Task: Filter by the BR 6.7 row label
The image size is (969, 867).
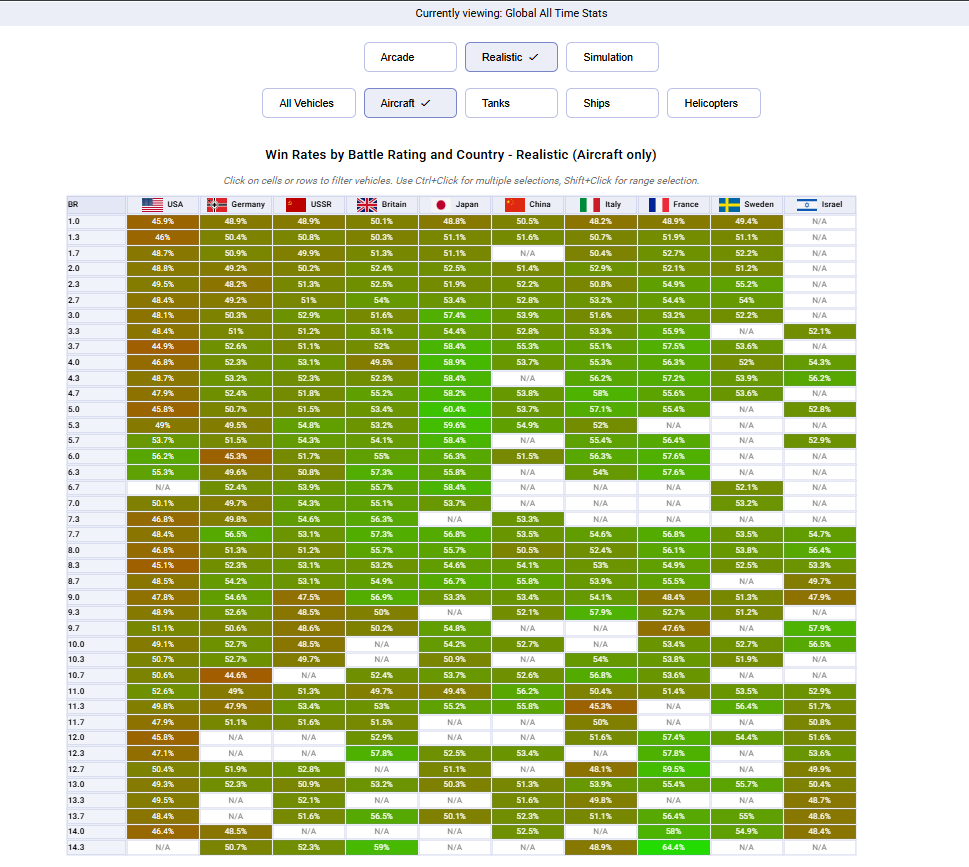Action: pyautogui.click(x=96, y=487)
